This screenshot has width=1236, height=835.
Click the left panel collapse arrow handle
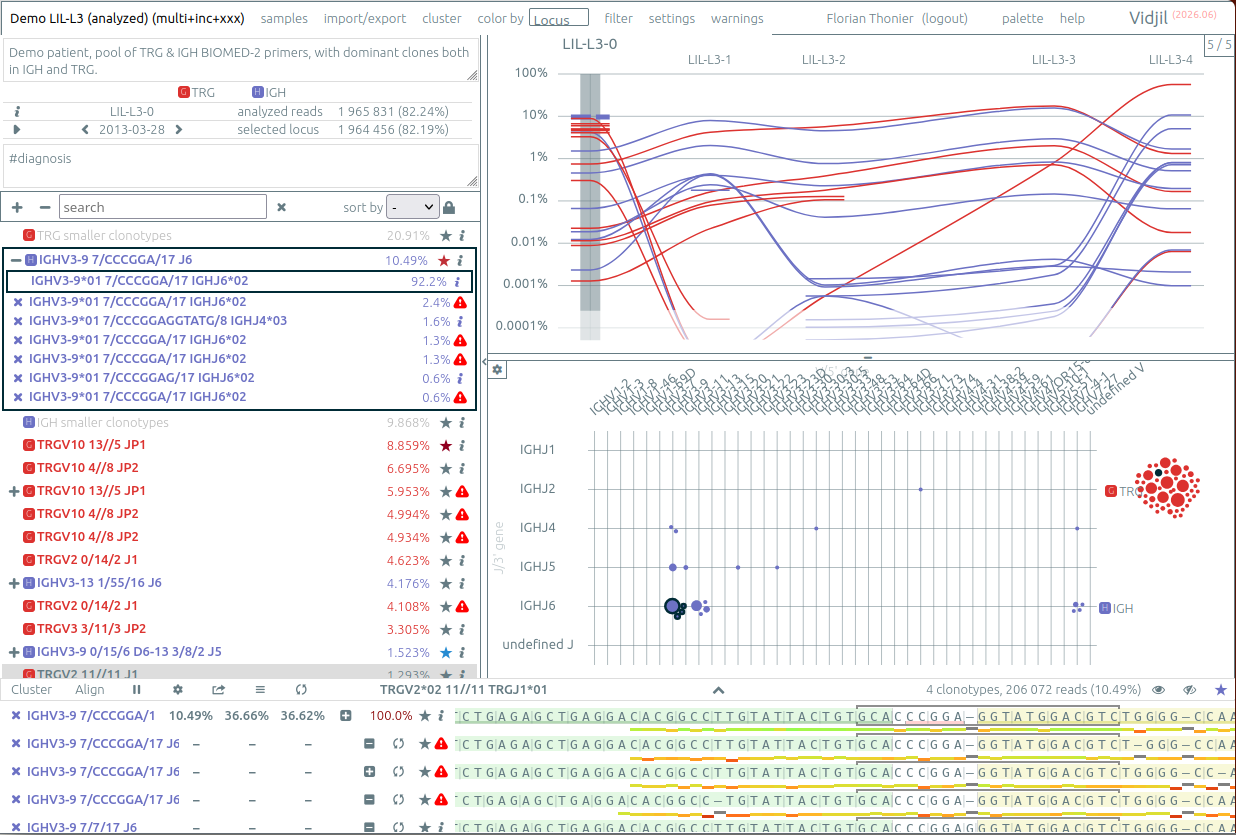tap(484, 361)
